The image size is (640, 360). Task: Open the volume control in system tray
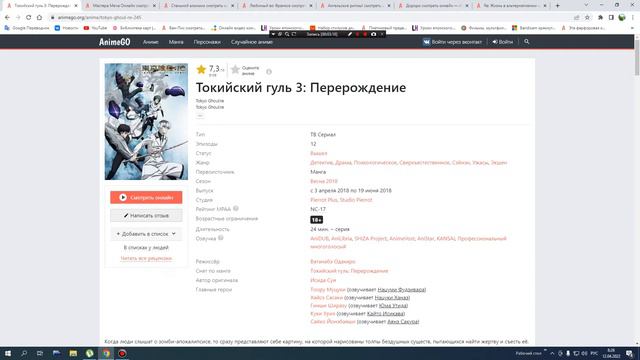click(x=584, y=353)
